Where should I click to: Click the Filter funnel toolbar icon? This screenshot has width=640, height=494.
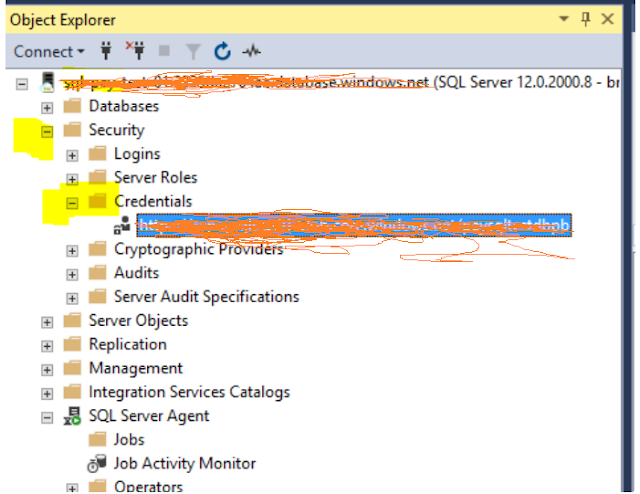coord(193,52)
